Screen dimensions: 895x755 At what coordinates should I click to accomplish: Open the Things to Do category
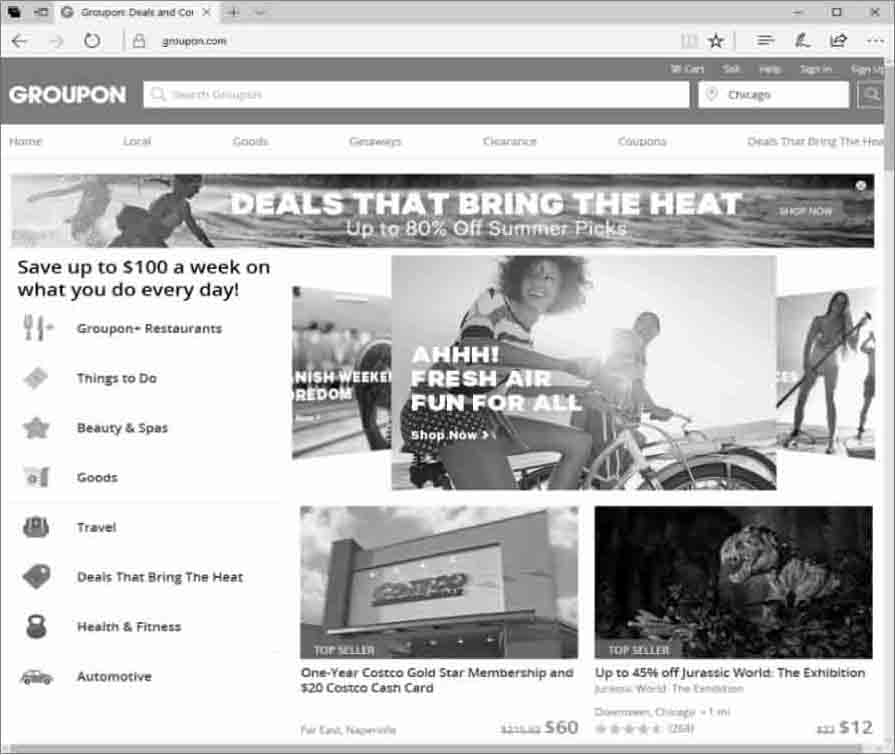(x=116, y=378)
